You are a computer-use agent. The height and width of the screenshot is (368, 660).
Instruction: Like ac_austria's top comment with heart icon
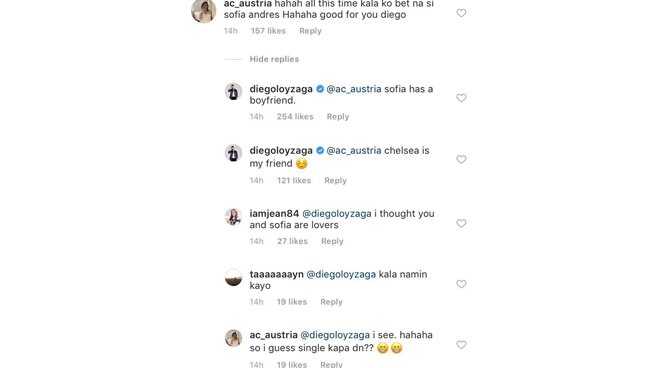click(461, 13)
